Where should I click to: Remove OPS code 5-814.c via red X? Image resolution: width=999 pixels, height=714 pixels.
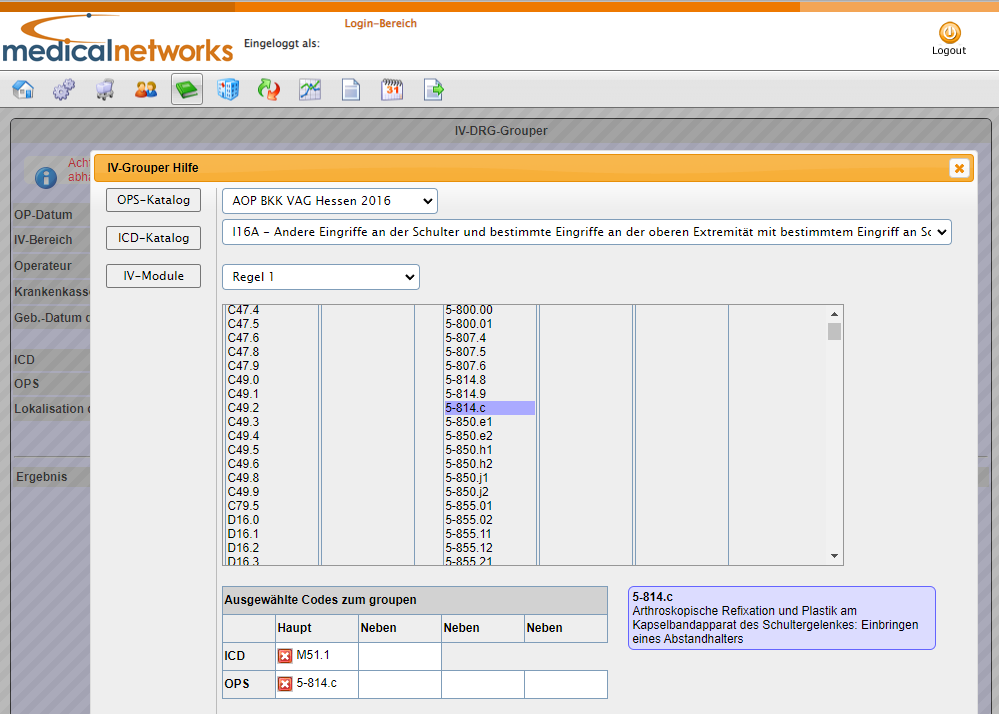coord(285,683)
